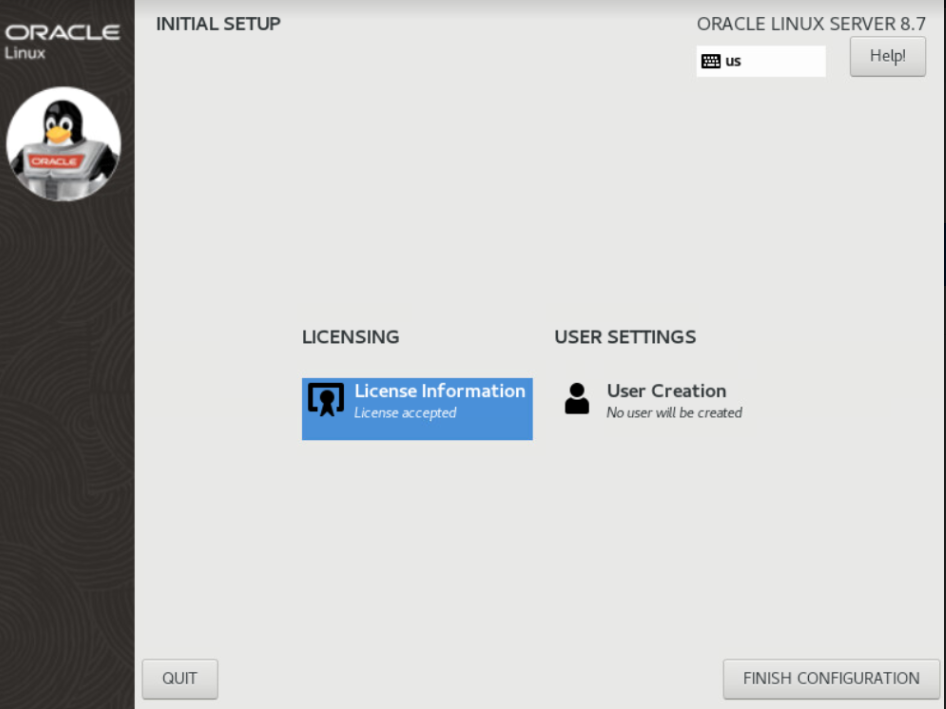Click the ORACLE LINUX SERVER 8.7 label
946x709 pixels.
coord(811,24)
